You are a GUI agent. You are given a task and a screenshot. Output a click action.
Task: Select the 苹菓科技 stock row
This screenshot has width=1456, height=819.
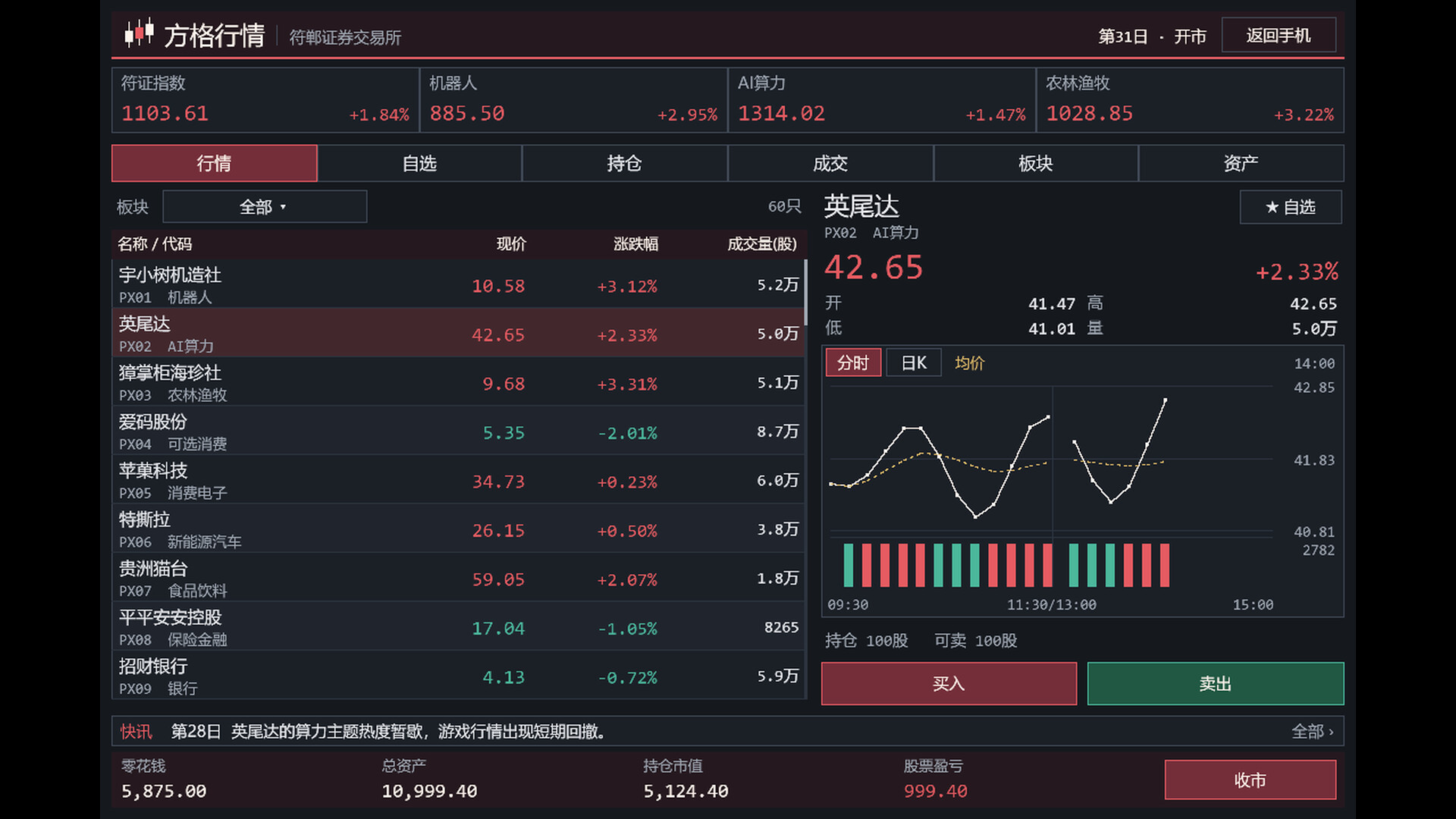tap(458, 480)
